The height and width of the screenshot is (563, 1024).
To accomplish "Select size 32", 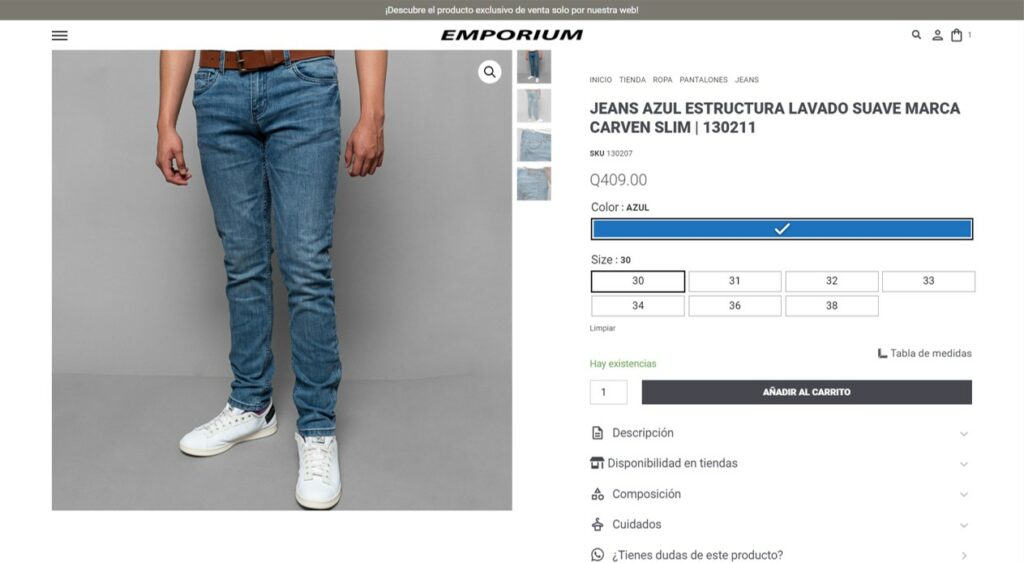I will (831, 281).
